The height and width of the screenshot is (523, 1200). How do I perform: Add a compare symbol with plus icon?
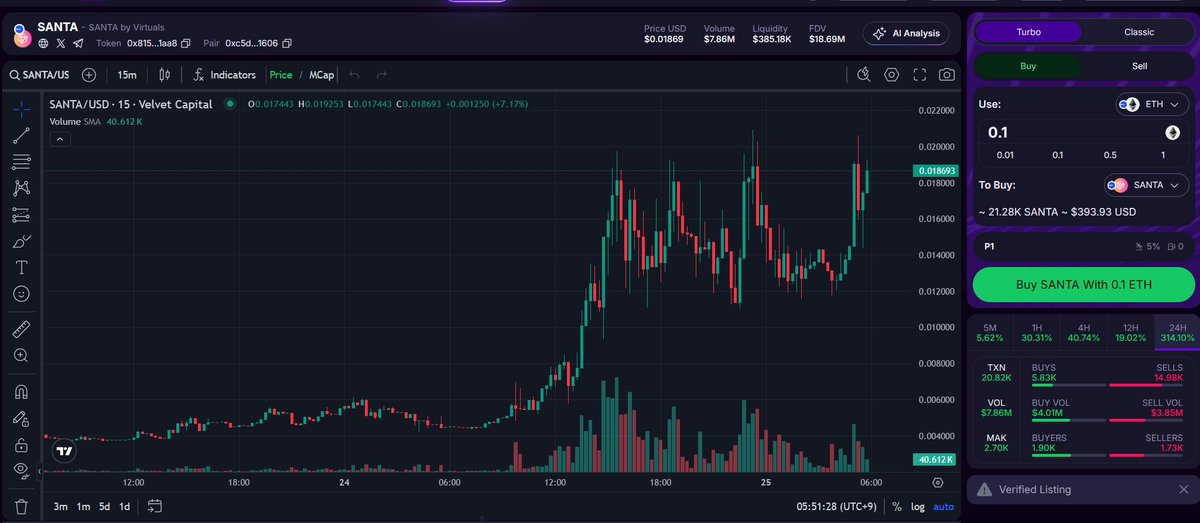coord(89,75)
